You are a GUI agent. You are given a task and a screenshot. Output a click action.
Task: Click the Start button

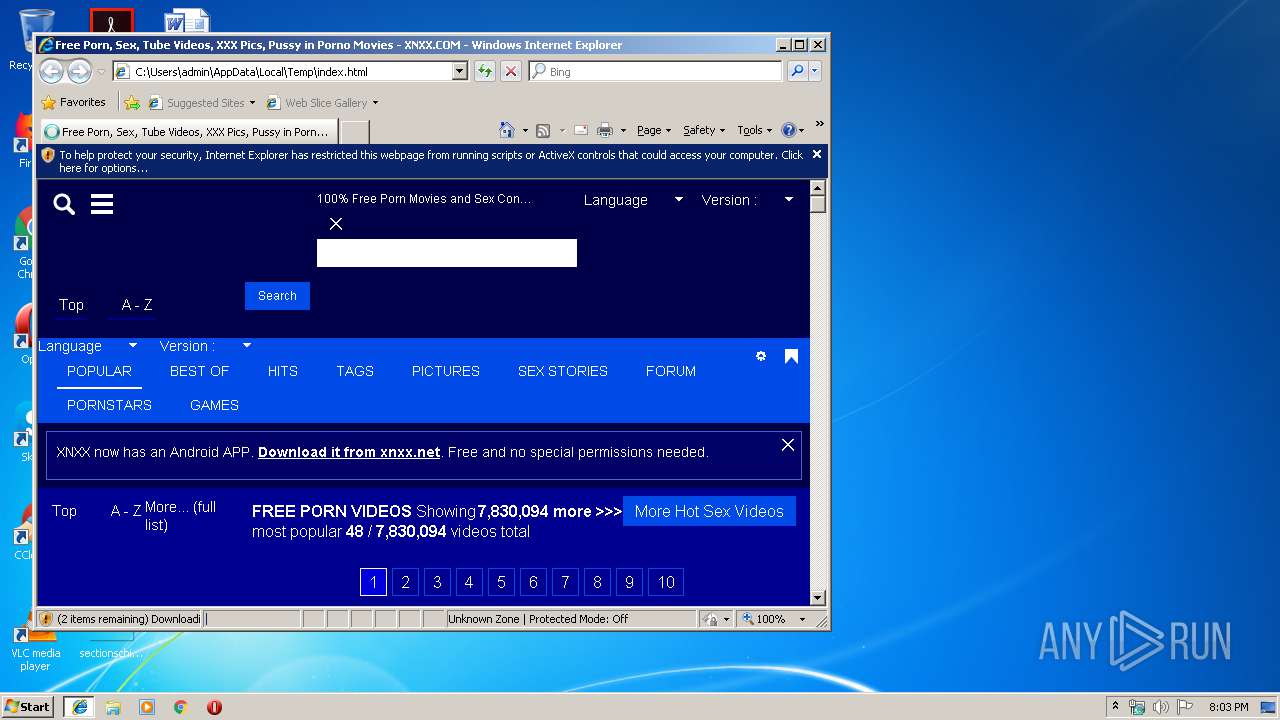pos(27,707)
